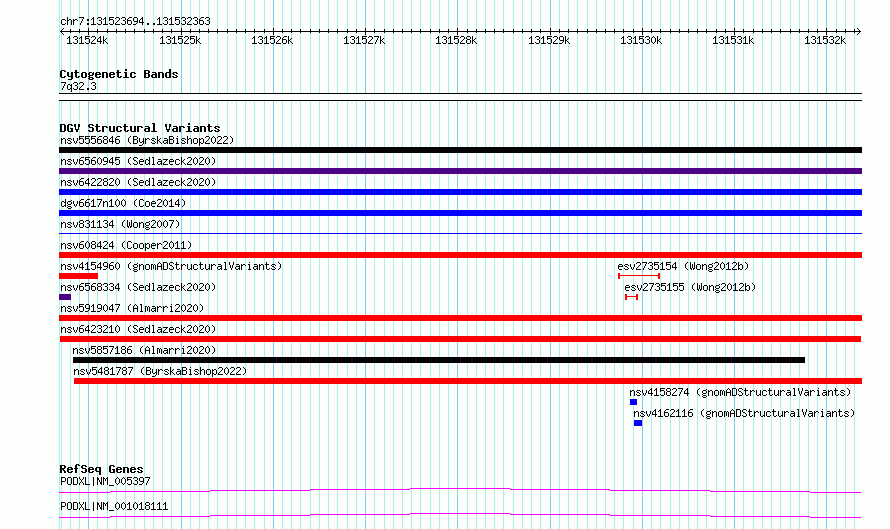
Task: Select PODXL|NM_001018111 gene label
Action: 114,506
